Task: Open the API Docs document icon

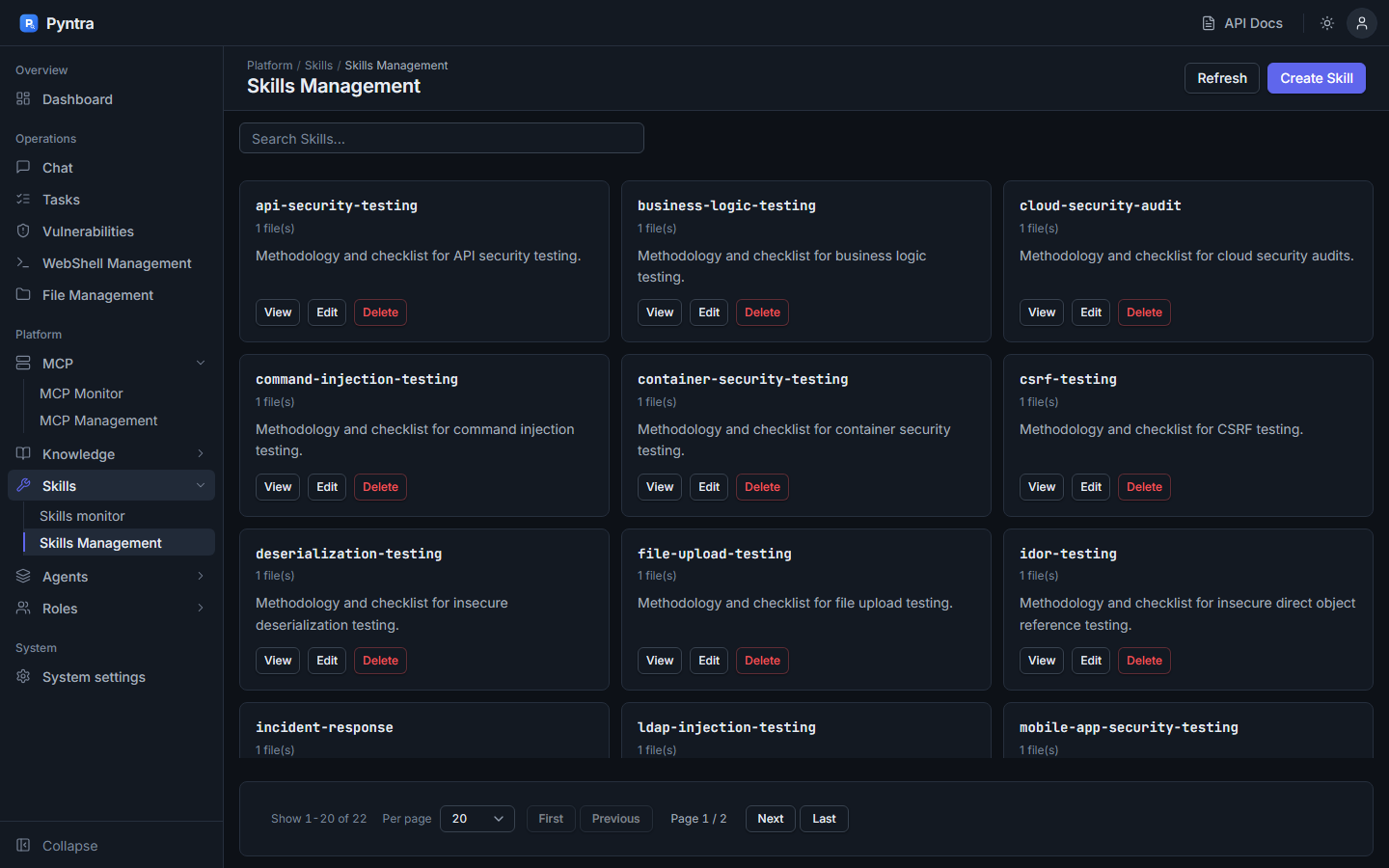Action: [x=1209, y=23]
